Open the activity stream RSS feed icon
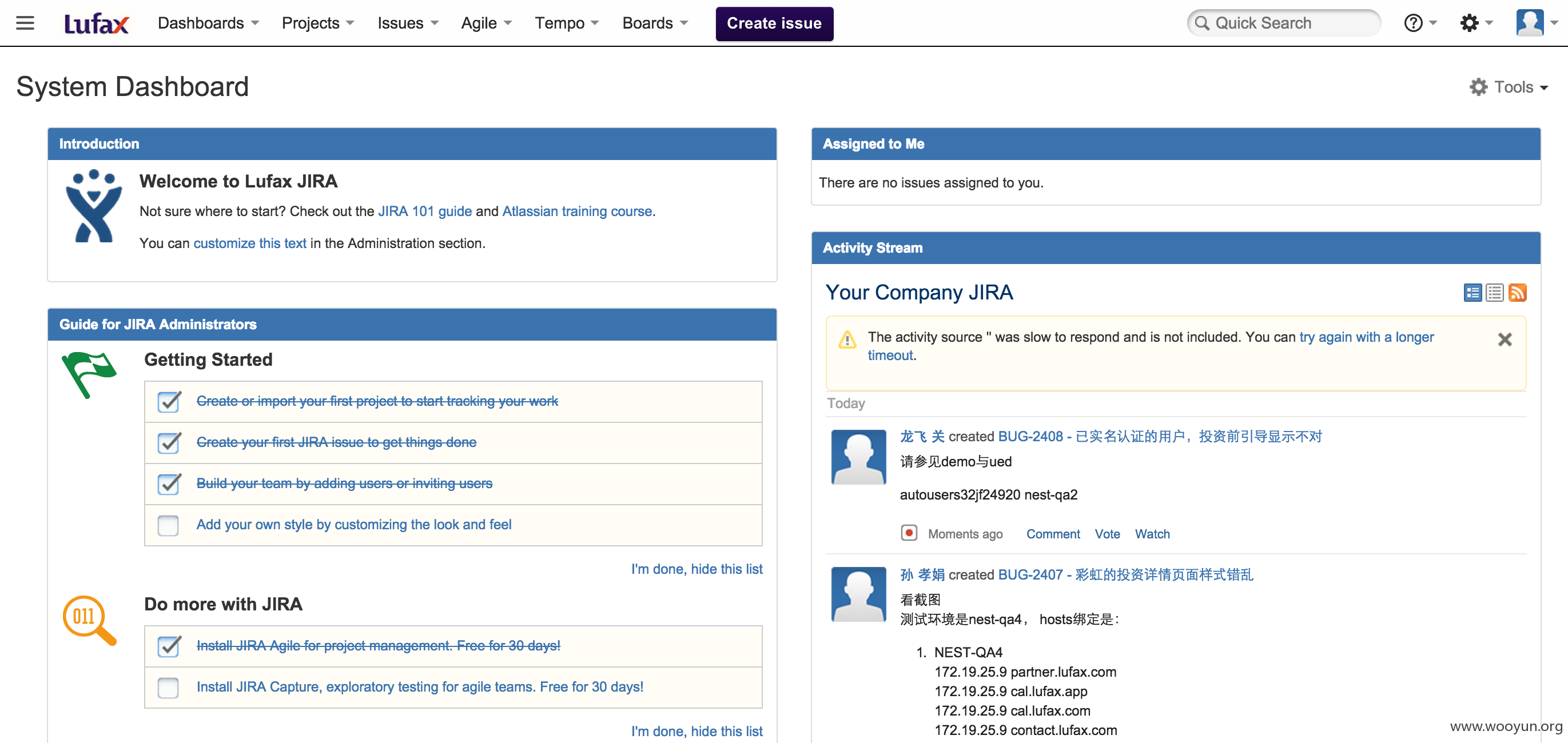This screenshot has height=743, width=1568. 1517,293
